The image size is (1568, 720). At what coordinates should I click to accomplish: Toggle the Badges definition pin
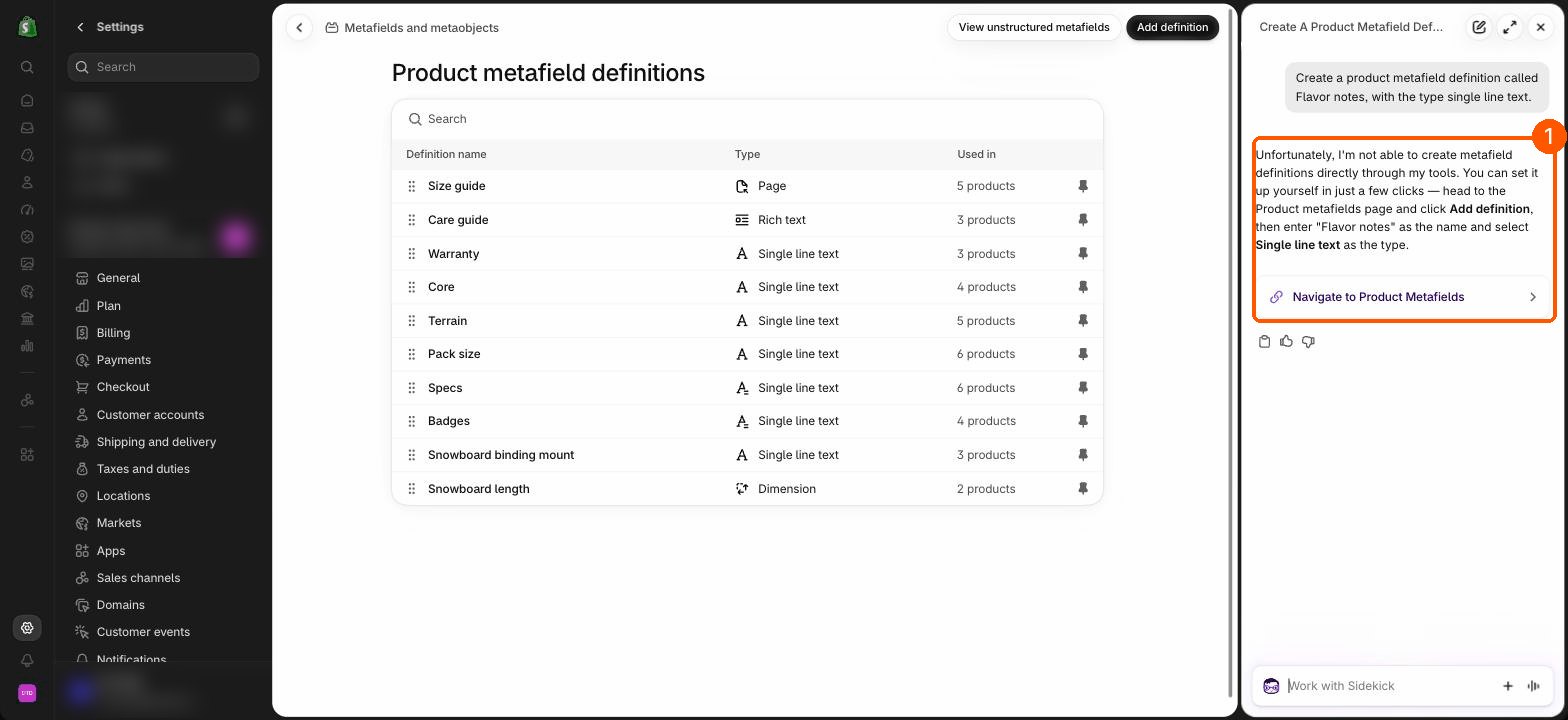(1083, 421)
